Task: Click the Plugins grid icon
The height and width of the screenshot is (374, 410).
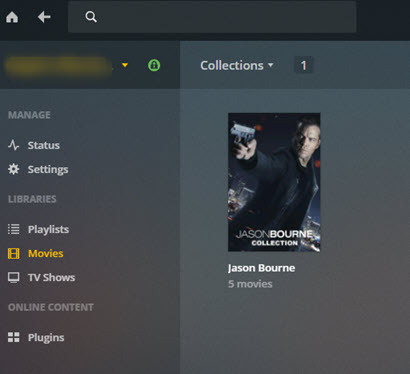Action: (x=14, y=337)
